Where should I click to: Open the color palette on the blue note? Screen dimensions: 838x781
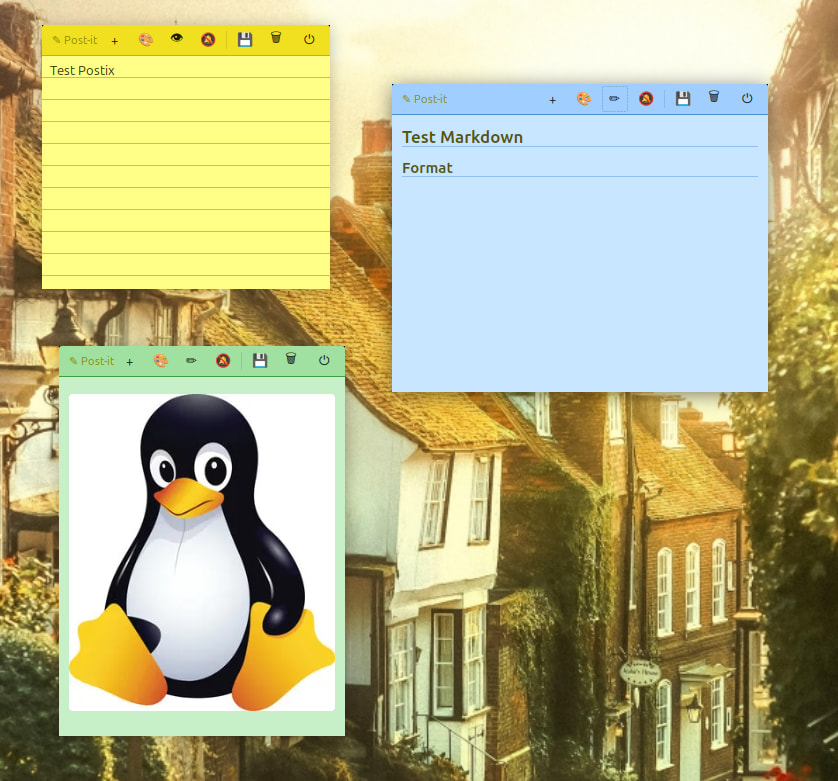[x=584, y=99]
